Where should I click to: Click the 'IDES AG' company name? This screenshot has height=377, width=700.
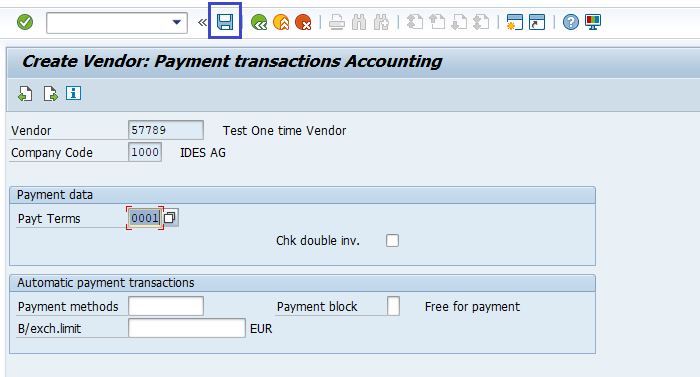[203, 153]
